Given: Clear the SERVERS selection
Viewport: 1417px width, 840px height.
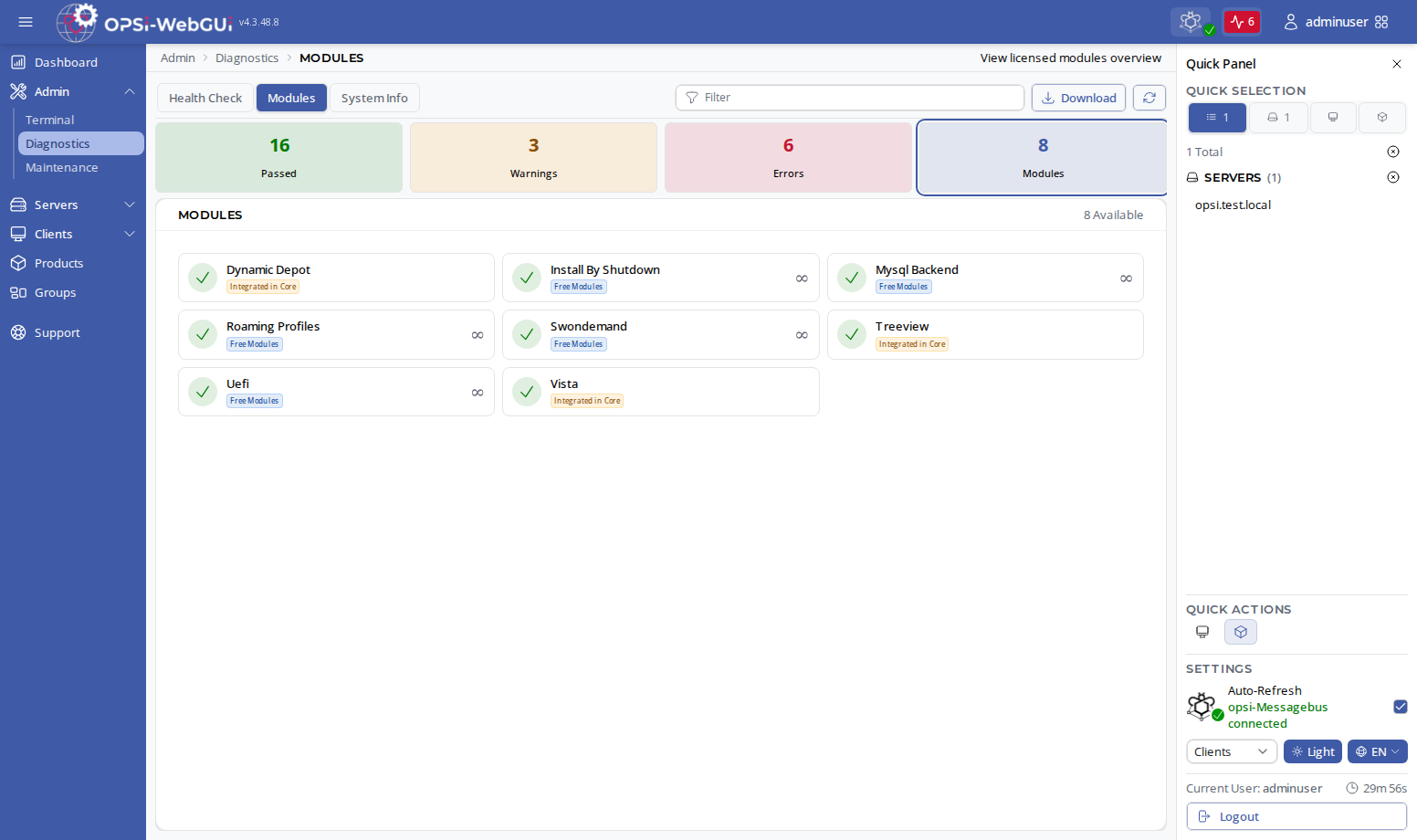Looking at the screenshot, I should 1393,177.
